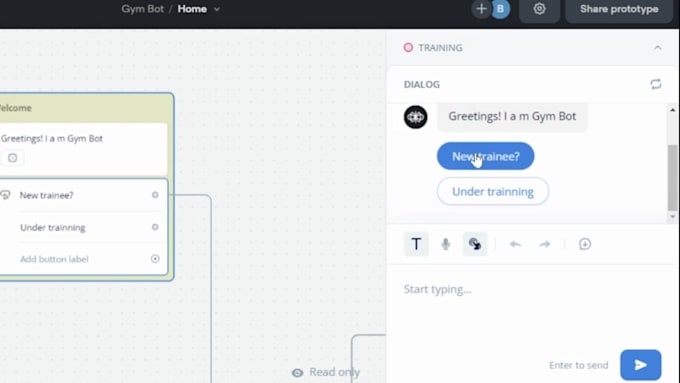Click the DIALOG section heading
The width and height of the screenshot is (680, 383).
coord(422,85)
